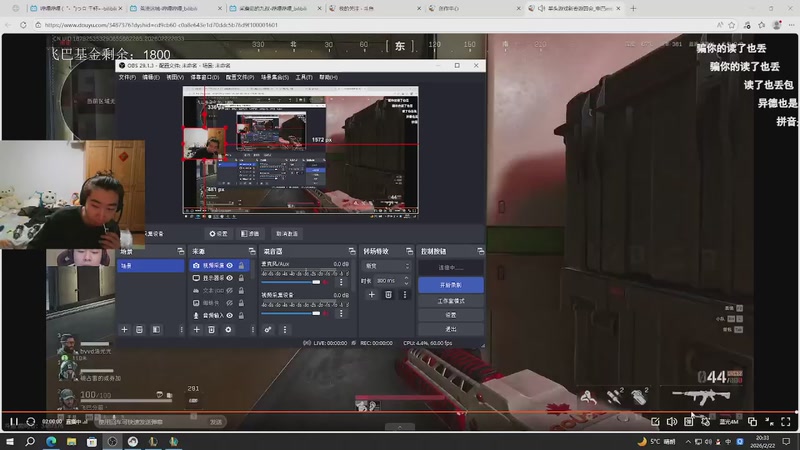Viewport: 800px width, 450px height.
Task: Open OBS 视图(V) menu
Action: pyautogui.click(x=174, y=78)
